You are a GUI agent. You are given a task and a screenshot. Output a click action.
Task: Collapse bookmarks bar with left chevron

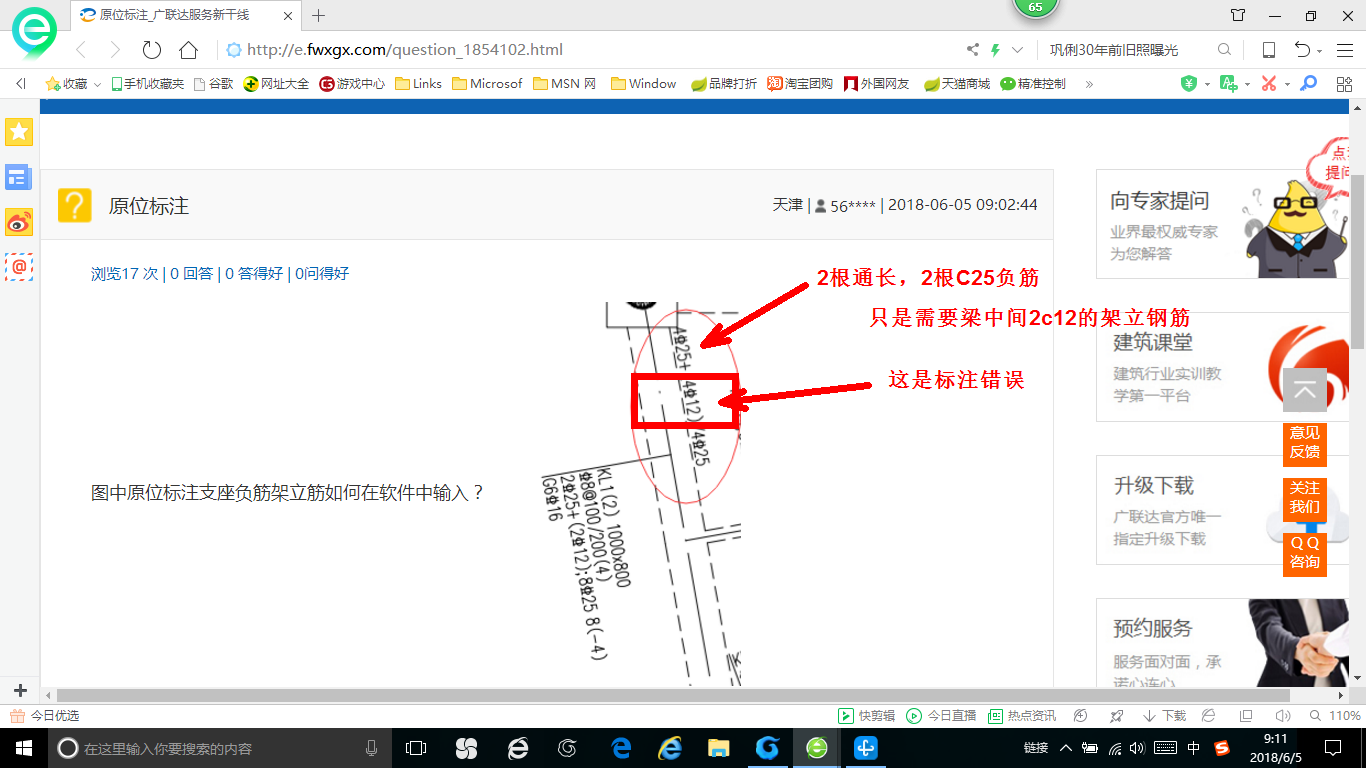[21, 84]
